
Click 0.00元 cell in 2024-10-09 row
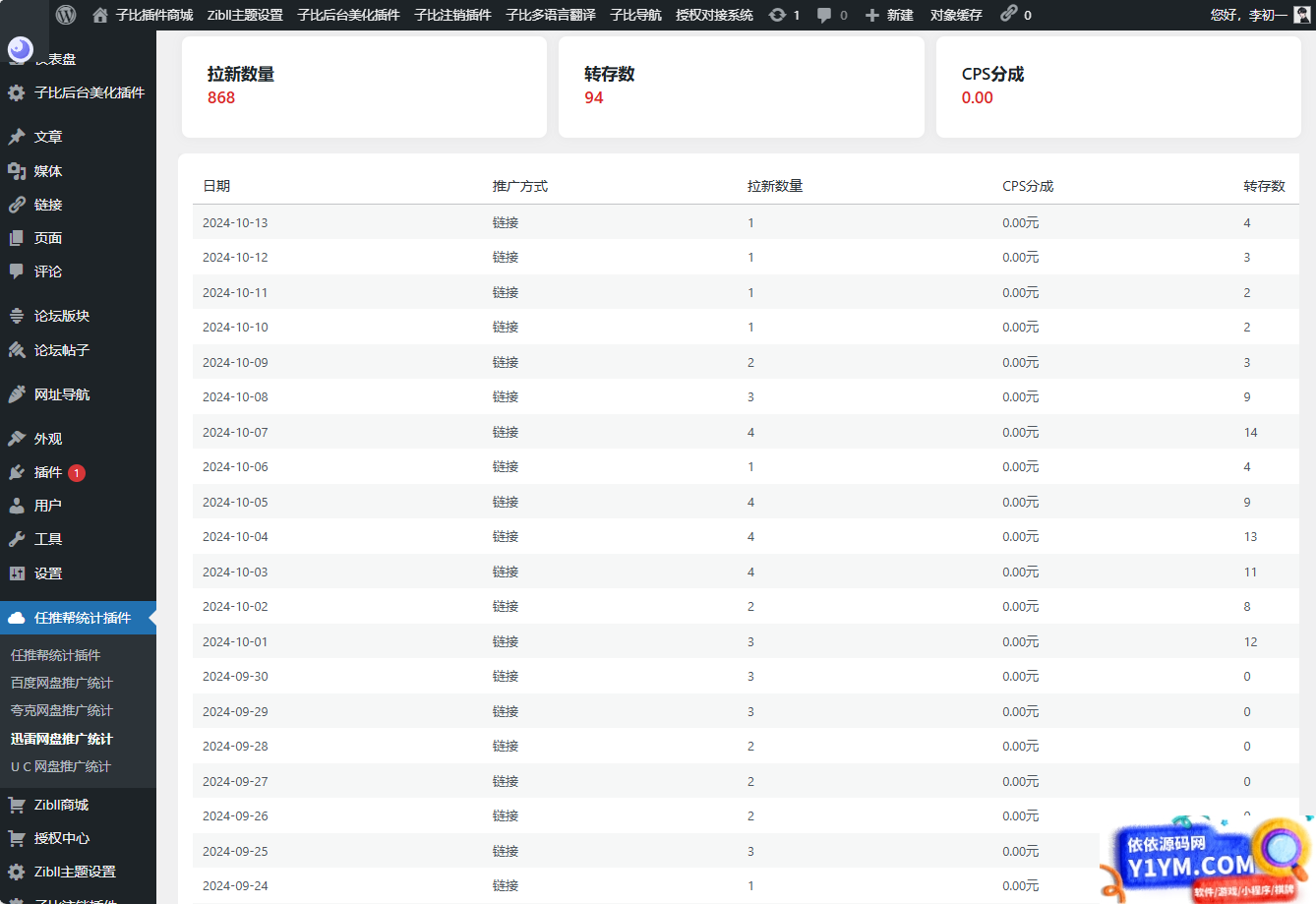(x=1021, y=363)
